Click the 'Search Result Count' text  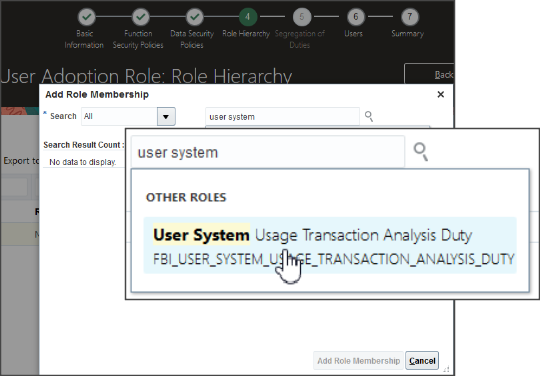point(83,145)
